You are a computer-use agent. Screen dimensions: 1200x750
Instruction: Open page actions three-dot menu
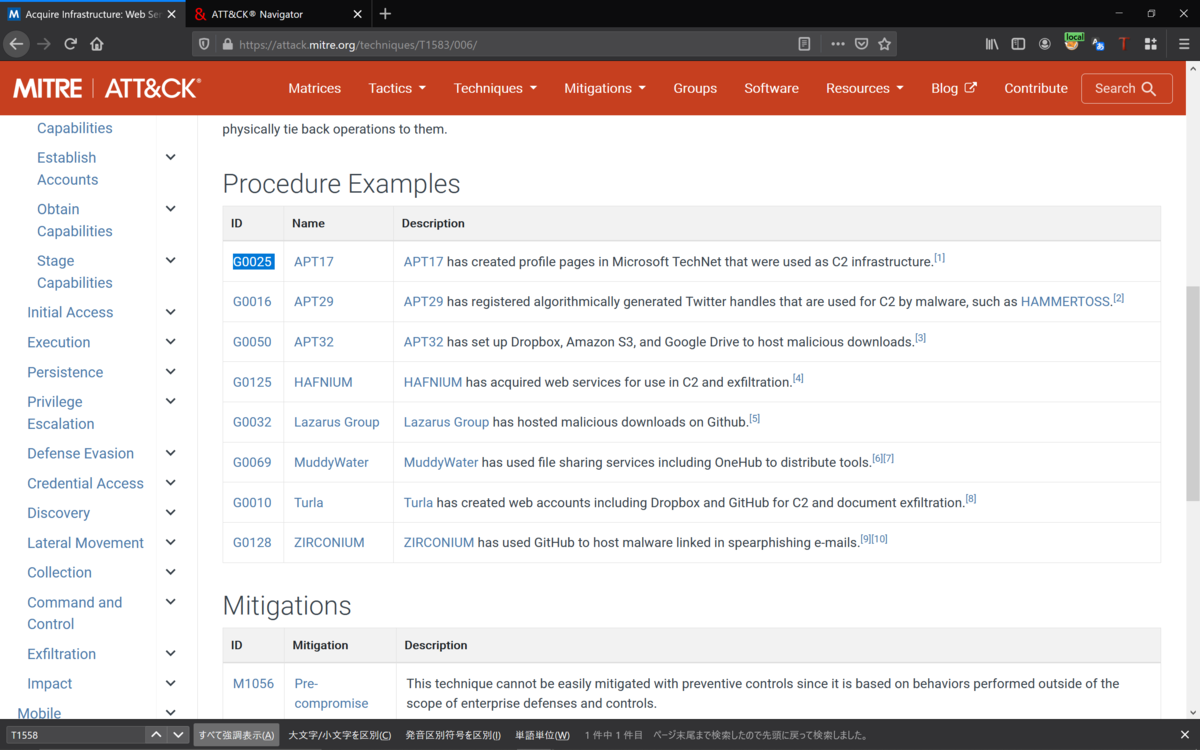point(838,44)
